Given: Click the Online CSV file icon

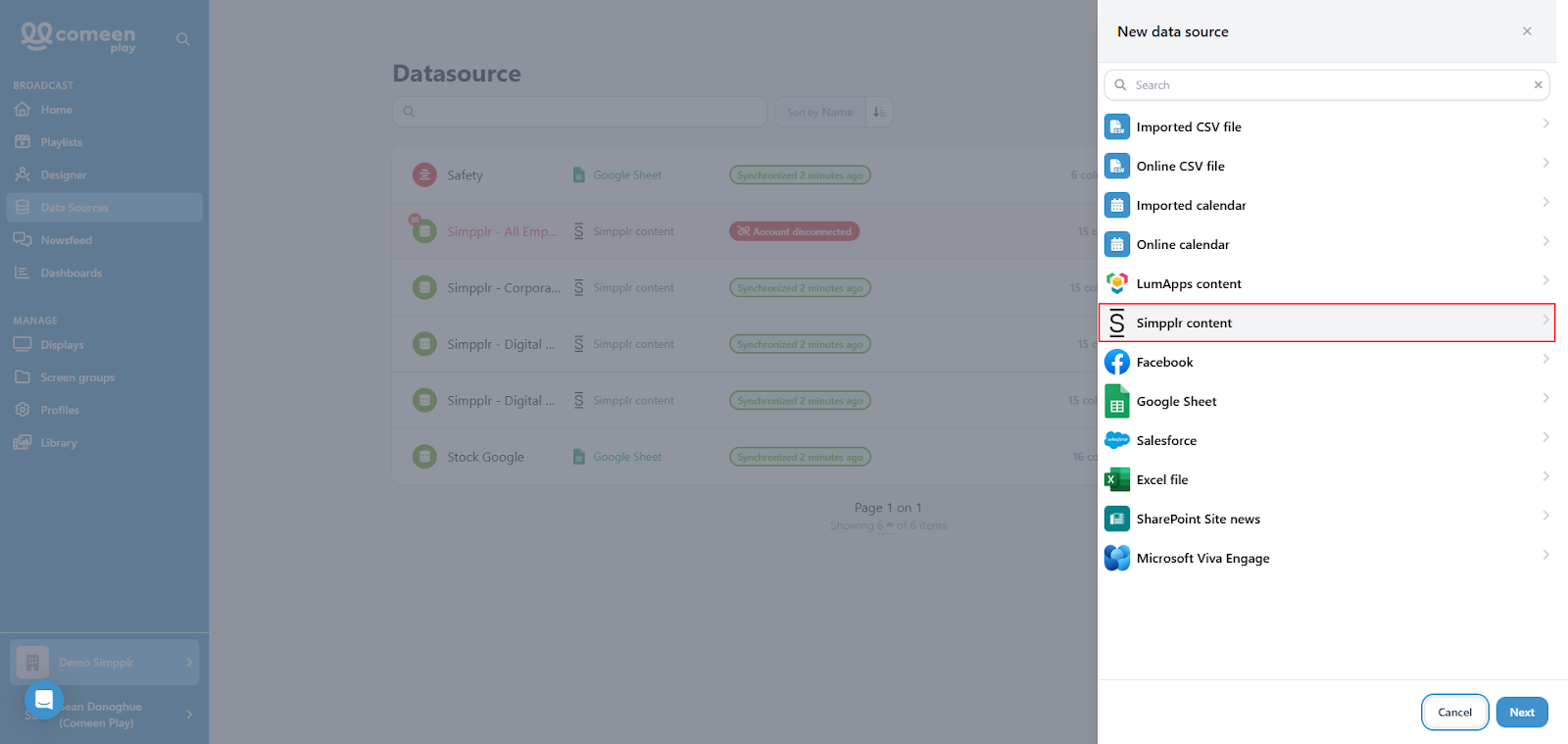Looking at the screenshot, I should click(x=1117, y=166).
